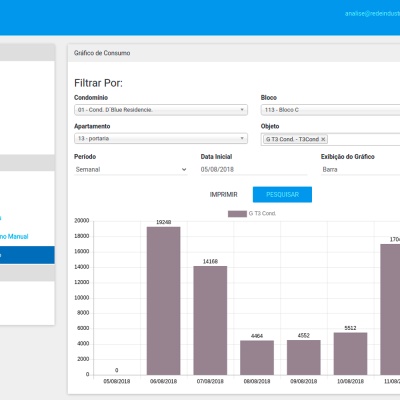Click the 08/08/2018 bar valued 4464
This screenshot has width=400, height=400.
point(257,358)
